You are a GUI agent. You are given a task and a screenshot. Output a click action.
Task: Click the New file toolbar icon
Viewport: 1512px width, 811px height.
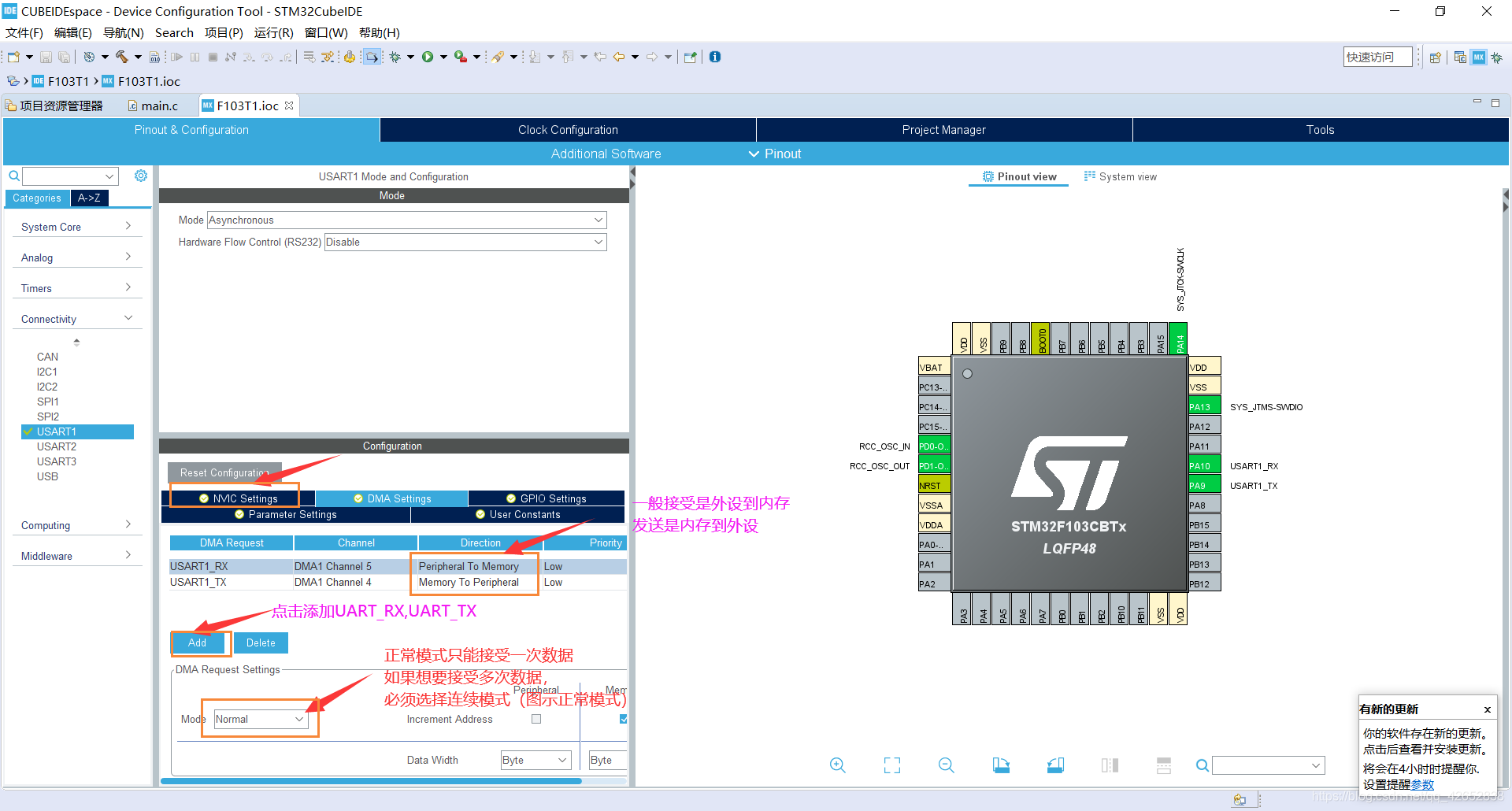(x=13, y=57)
